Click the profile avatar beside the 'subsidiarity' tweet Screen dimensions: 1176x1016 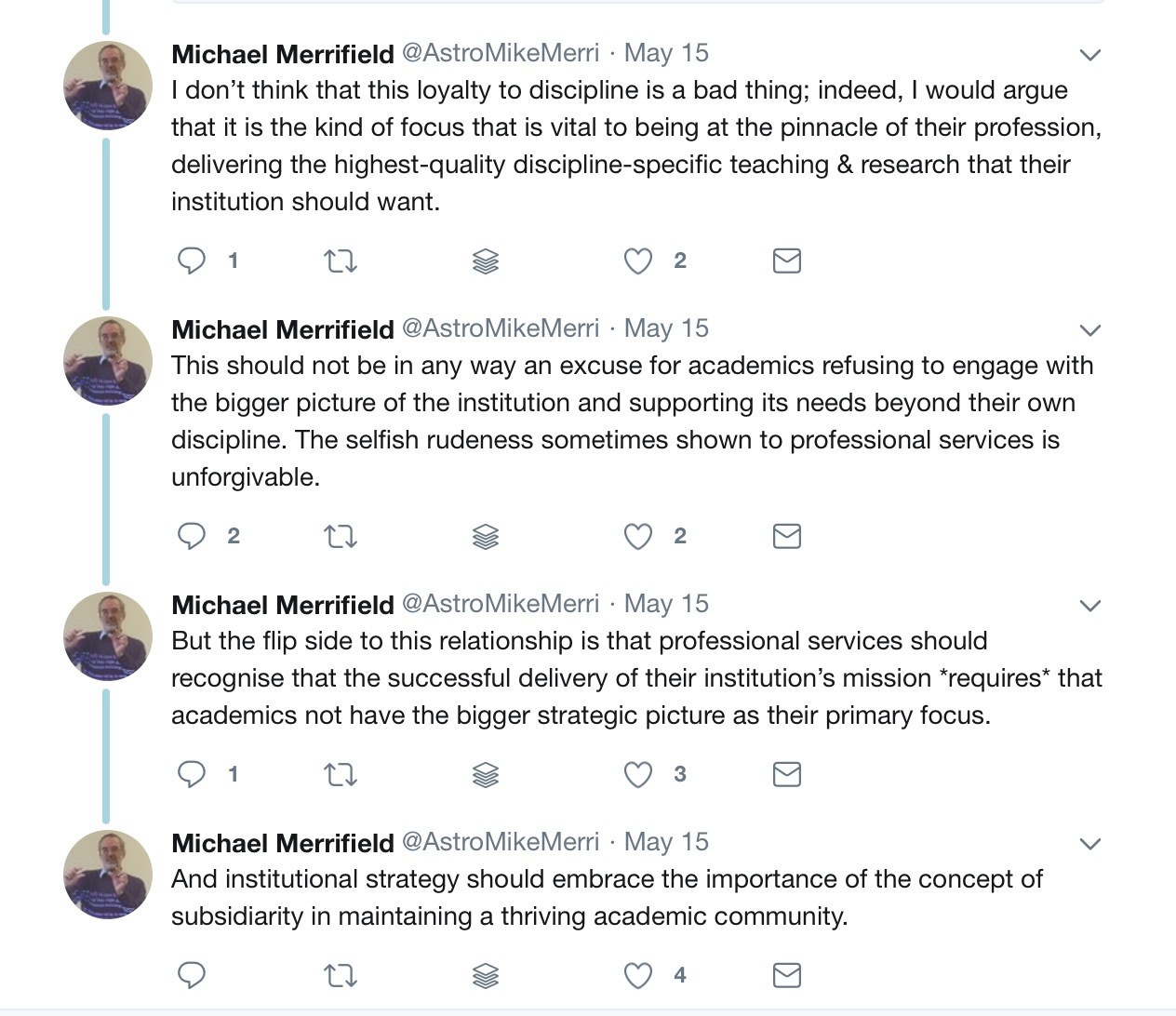108,875
